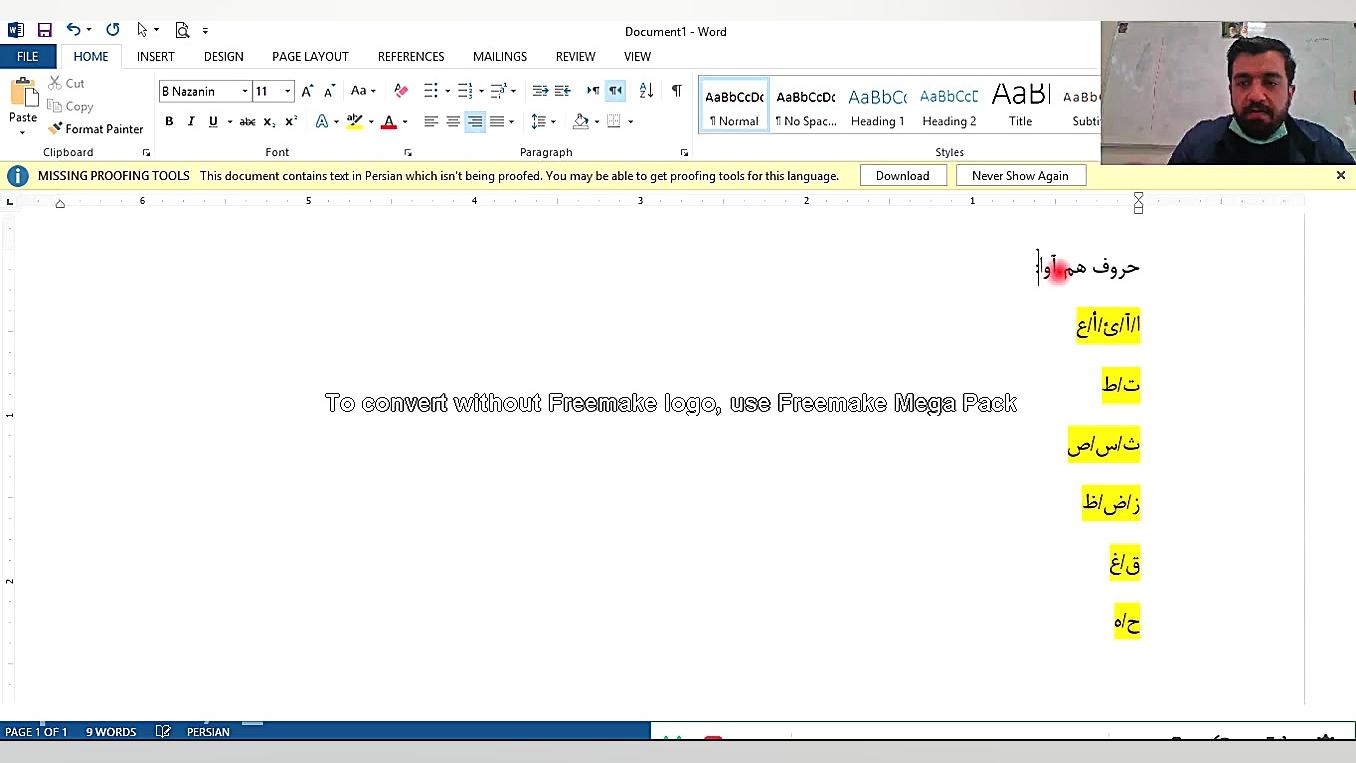This screenshot has height=763, width=1356.
Task: Switch to the REFERENCES tab
Action: pos(411,56)
